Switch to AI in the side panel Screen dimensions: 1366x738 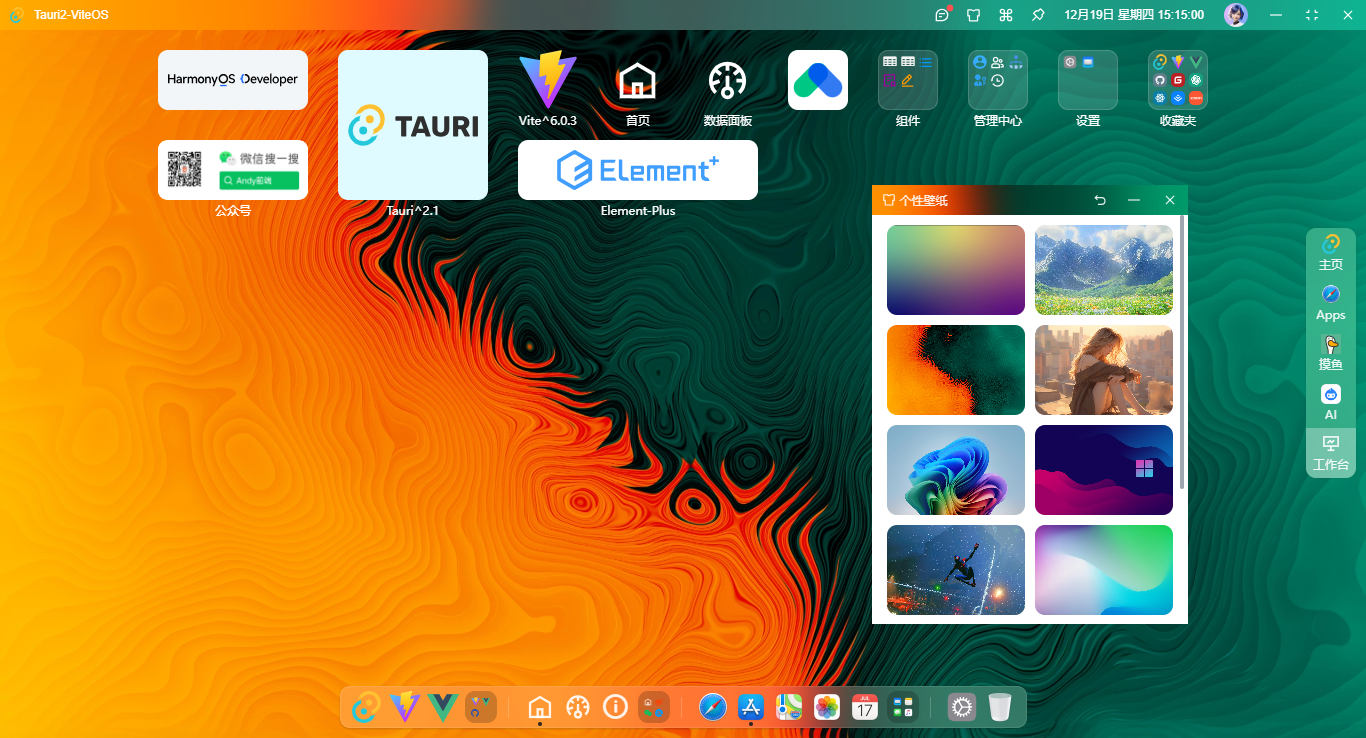click(x=1331, y=403)
